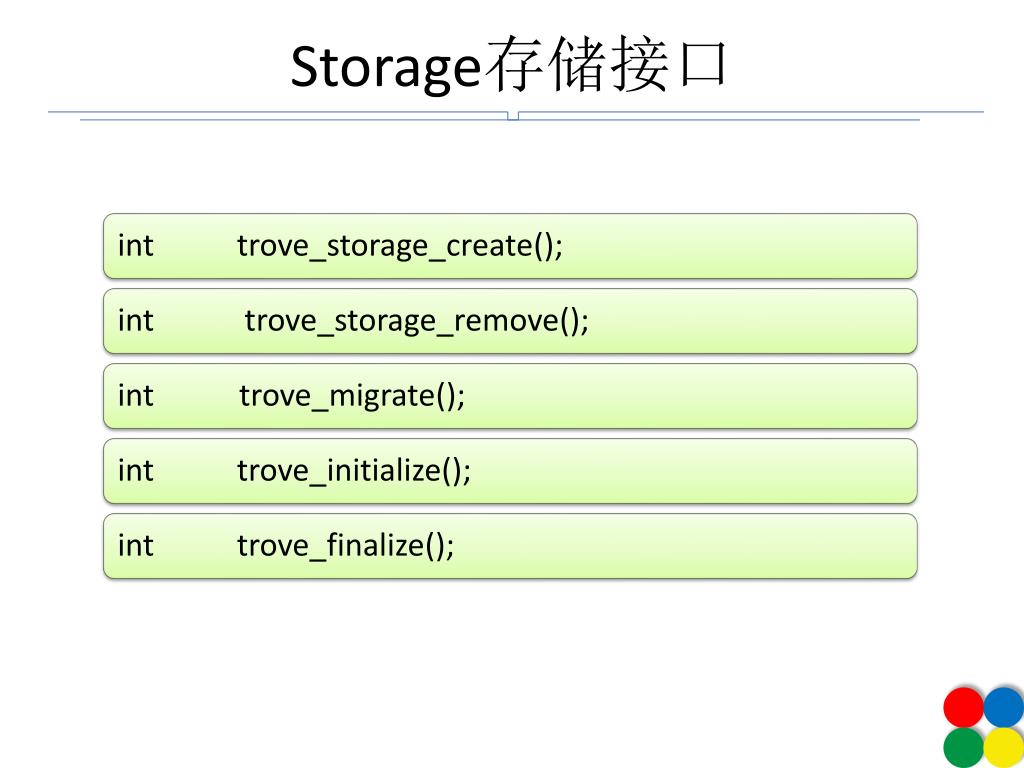
Task: Click the 'int' in trove_storage_create row
Action: point(136,246)
